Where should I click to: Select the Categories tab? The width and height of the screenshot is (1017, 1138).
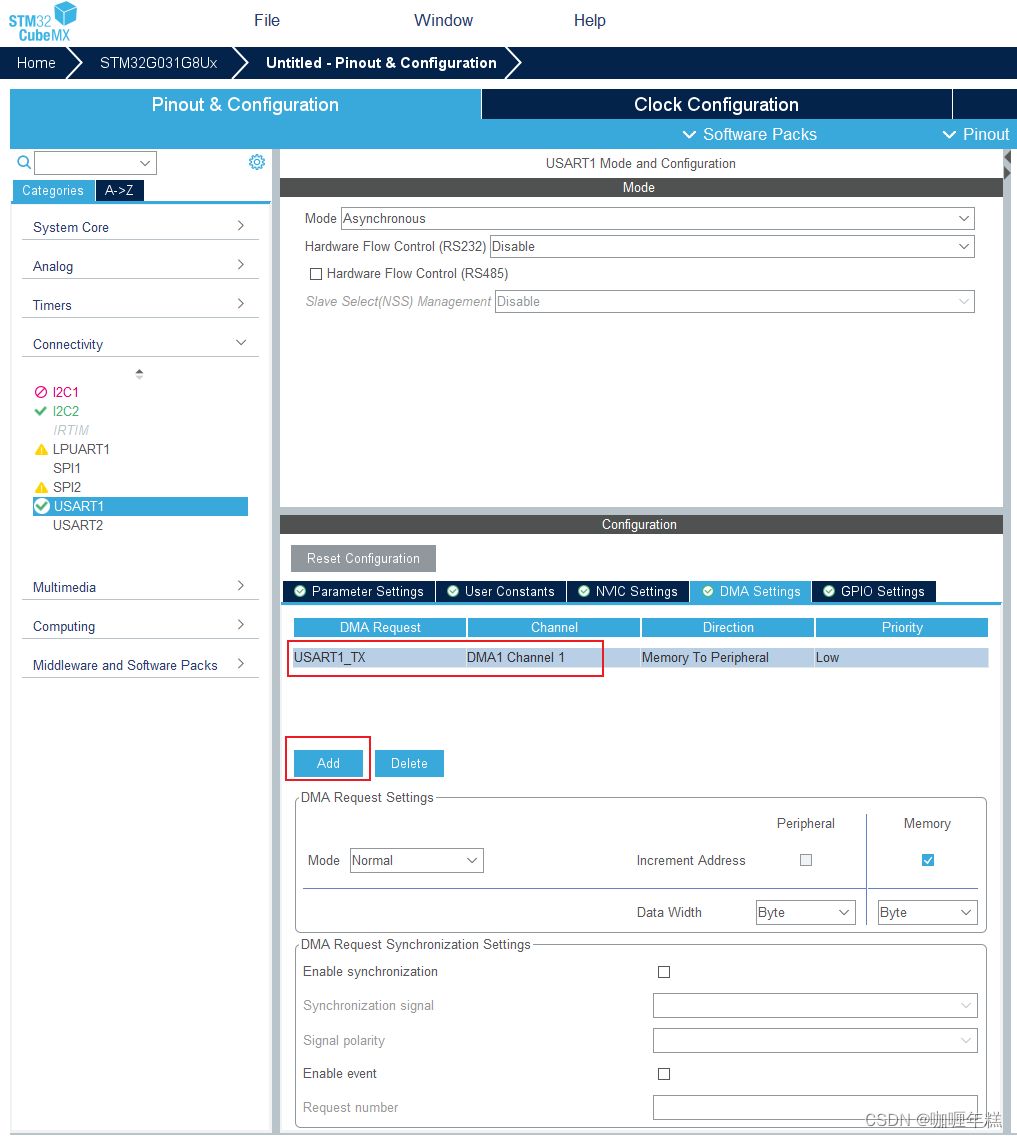click(x=53, y=190)
